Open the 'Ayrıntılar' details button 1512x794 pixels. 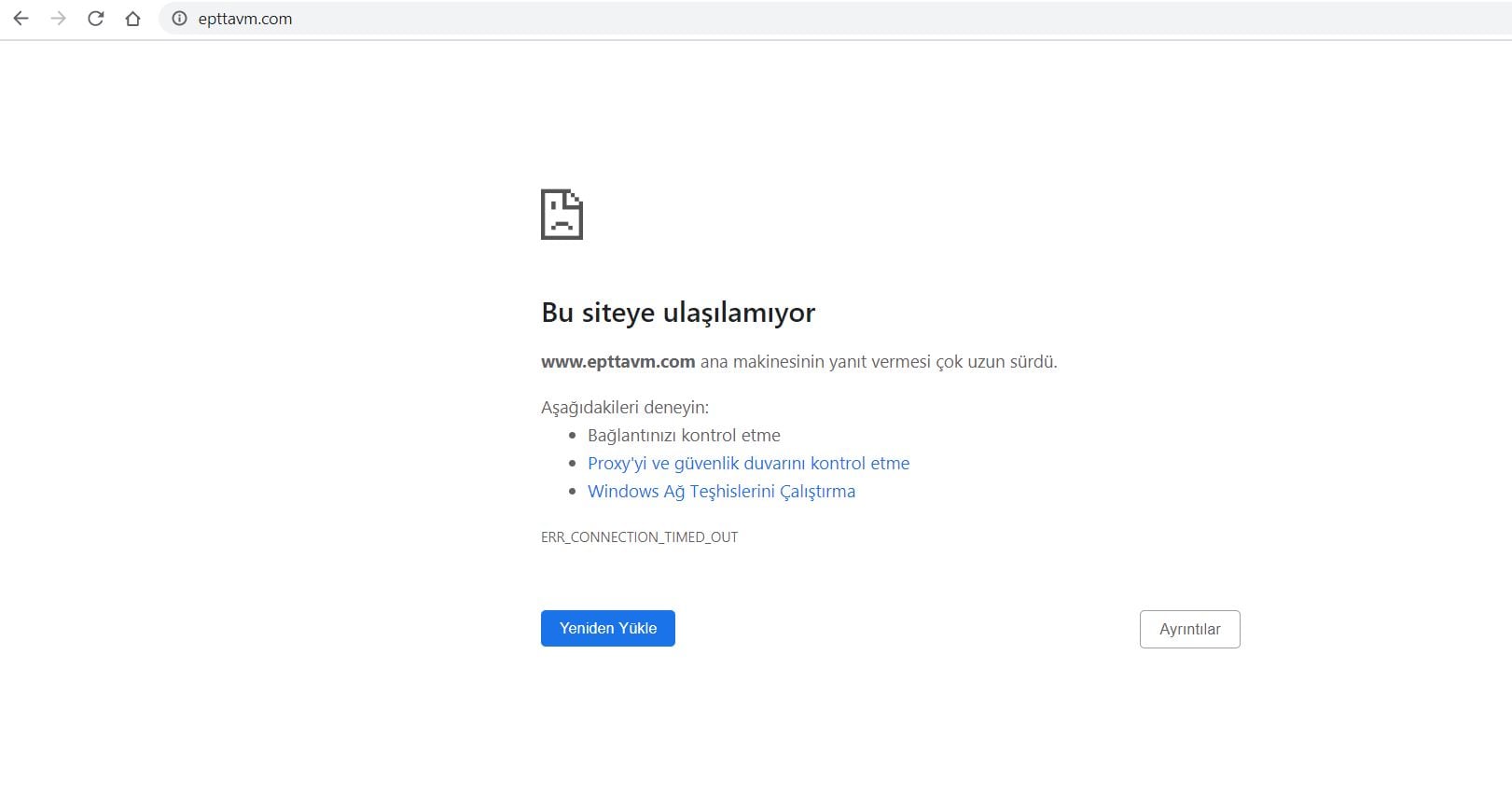tap(1189, 629)
